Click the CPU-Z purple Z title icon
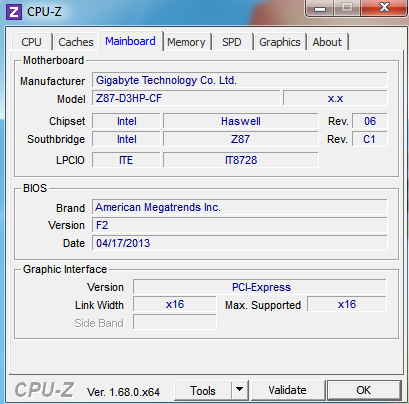The height and width of the screenshot is (404, 409). (x=14, y=12)
